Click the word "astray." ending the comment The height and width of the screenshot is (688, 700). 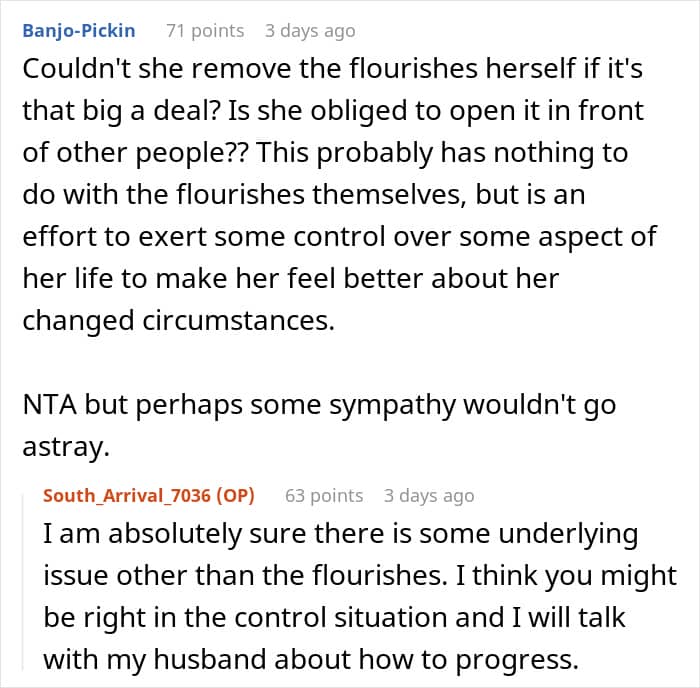(66, 446)
